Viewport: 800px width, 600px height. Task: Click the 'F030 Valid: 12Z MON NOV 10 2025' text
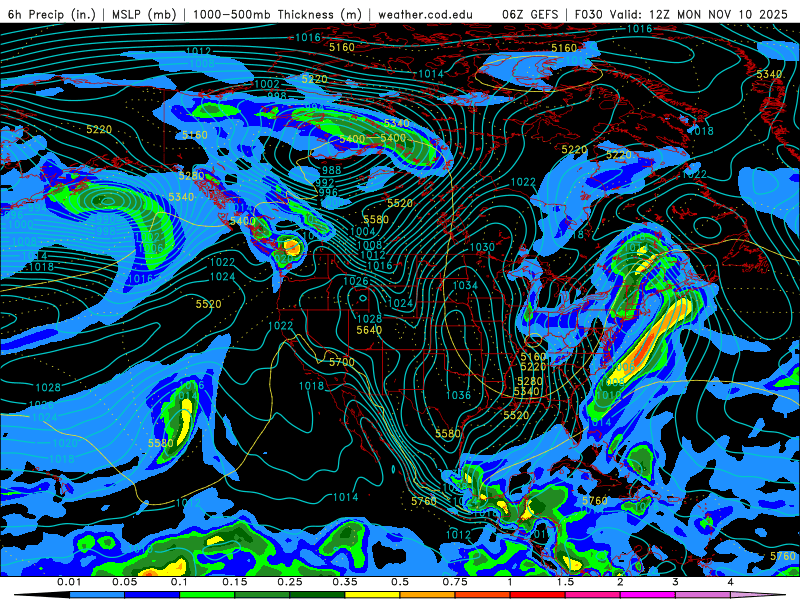pyautogui.click(x=681, y=14)
